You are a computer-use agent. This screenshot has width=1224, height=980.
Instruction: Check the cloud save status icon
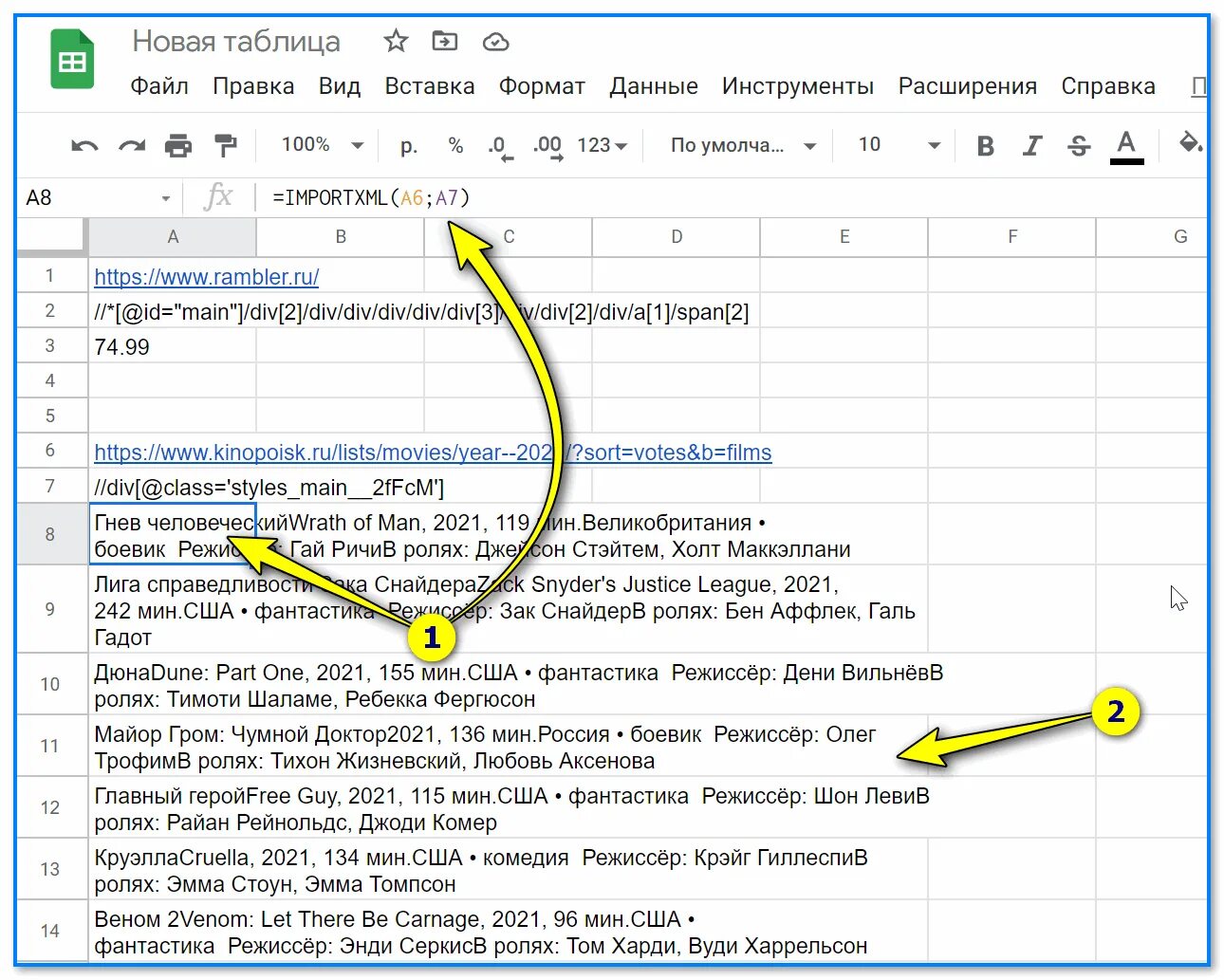pos(496,42)
